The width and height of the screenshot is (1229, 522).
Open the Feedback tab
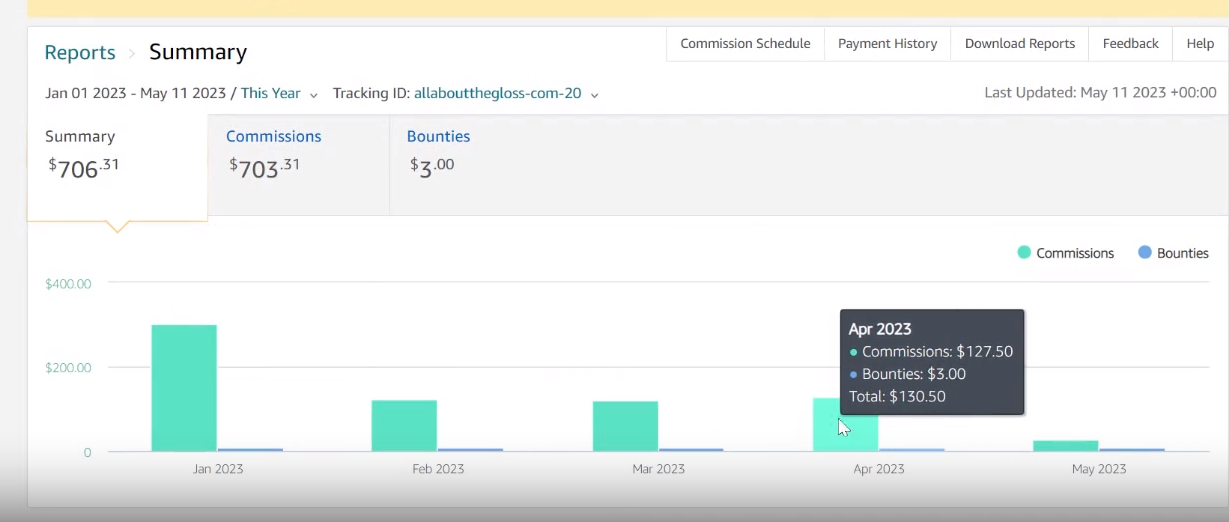1130,44
